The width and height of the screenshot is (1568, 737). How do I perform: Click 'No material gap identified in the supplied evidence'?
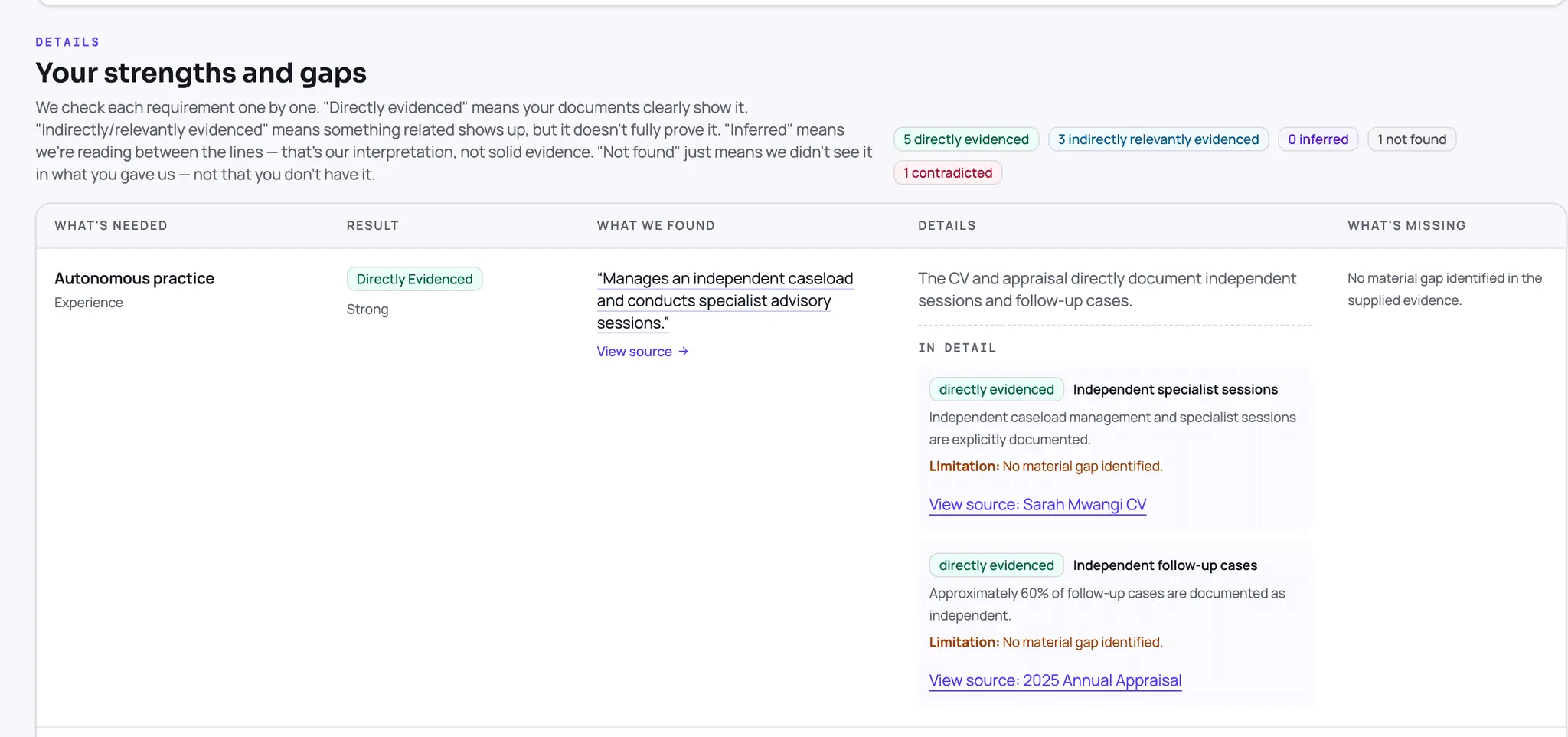[x=1445, y=290]
